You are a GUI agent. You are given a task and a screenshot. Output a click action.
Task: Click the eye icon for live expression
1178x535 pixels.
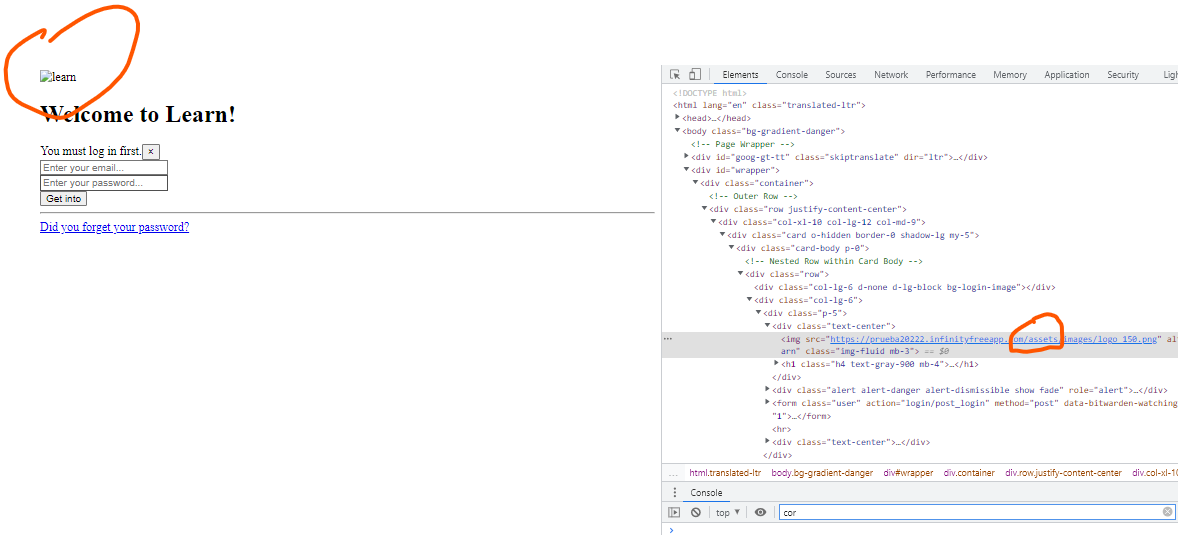[x=760, y=512]
